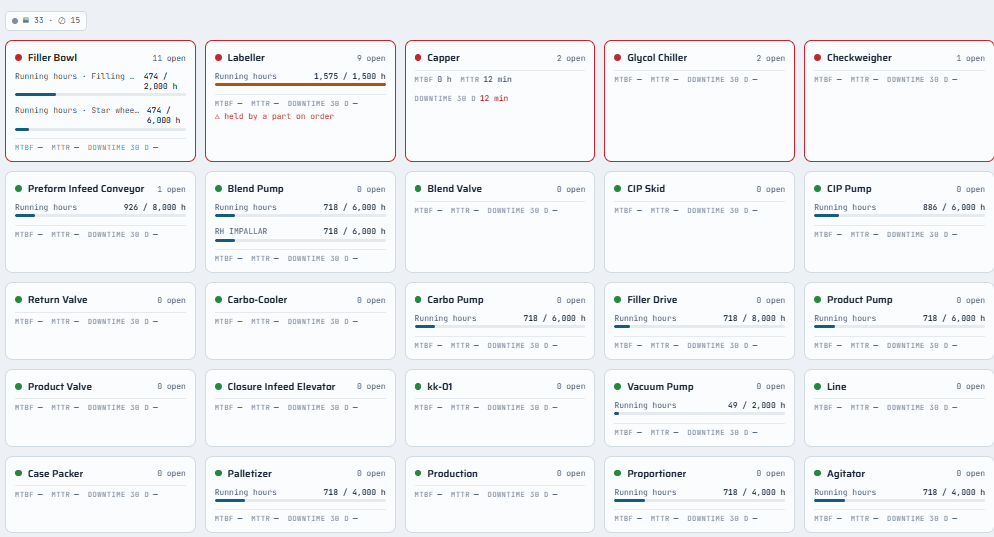Click 'held by a part on order' text

(x=279, y=117)
